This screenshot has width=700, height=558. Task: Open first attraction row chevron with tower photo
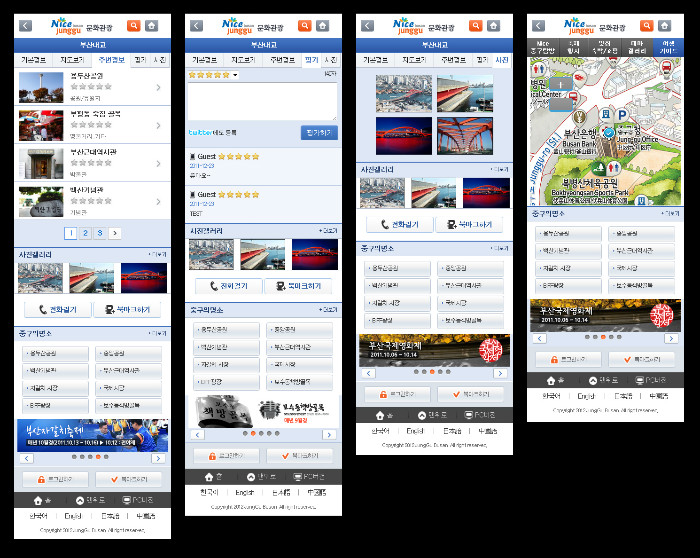pyautogui.click(x=158, y=87)
